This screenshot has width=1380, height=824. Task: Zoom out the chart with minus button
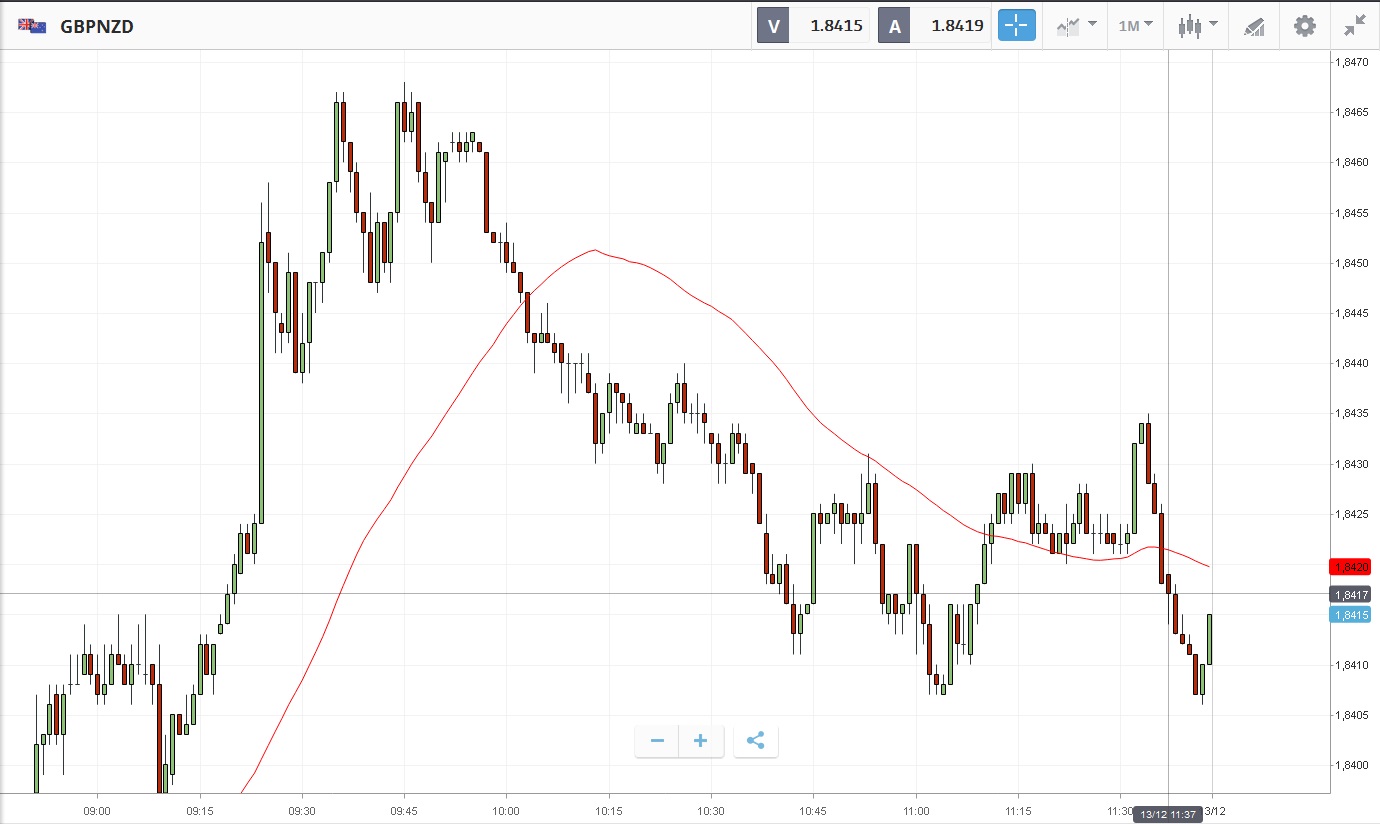[x=657, y=741]
